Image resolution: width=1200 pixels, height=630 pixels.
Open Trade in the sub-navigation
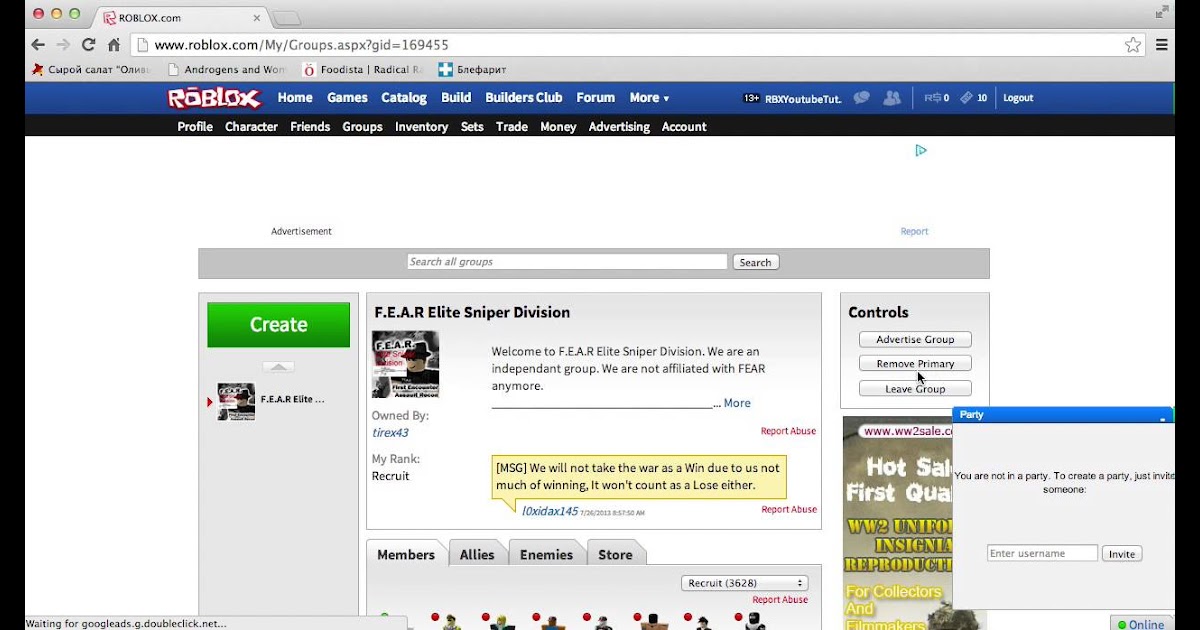[512, 127]
